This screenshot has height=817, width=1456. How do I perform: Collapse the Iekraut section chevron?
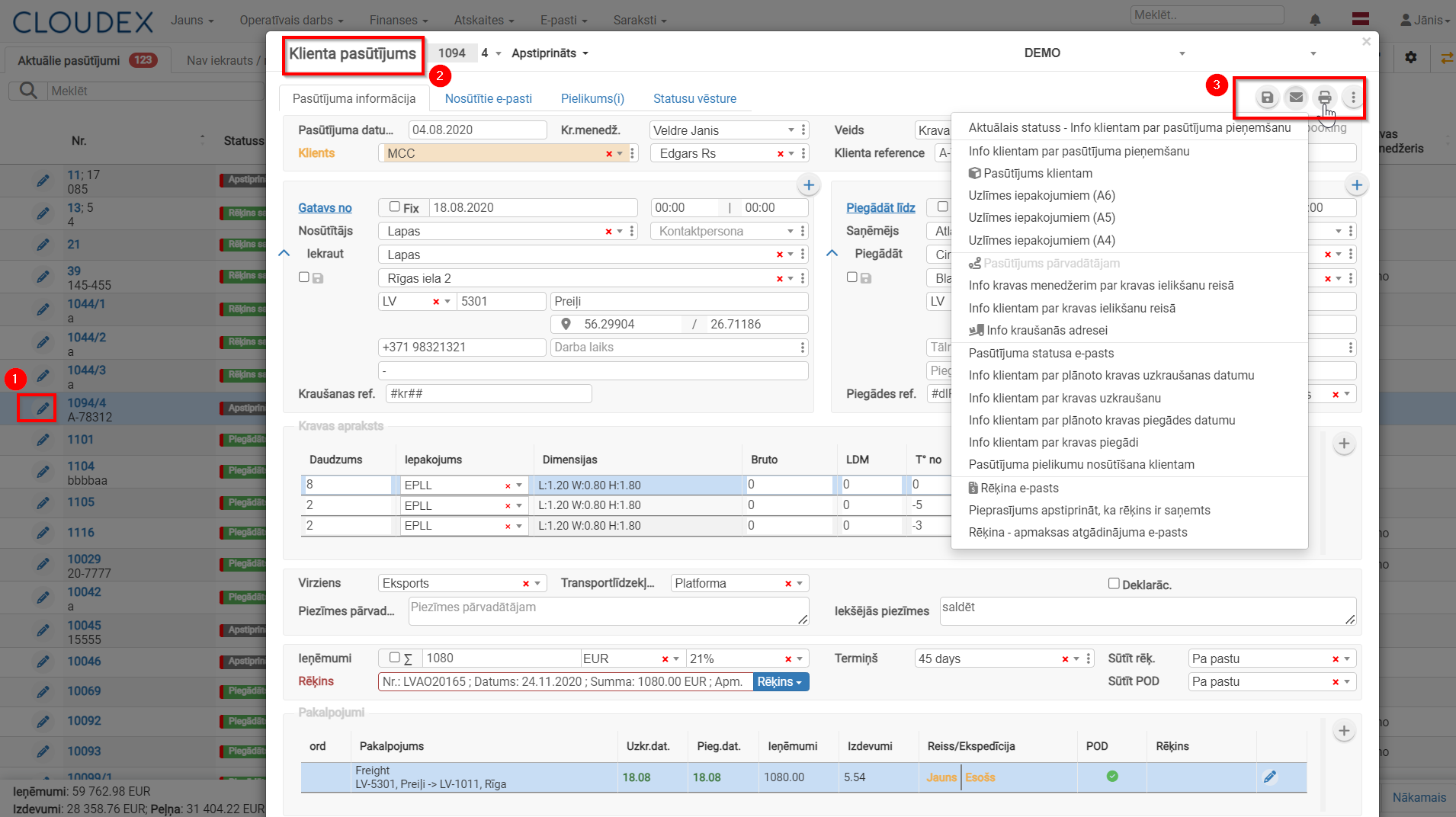(284, 253)
